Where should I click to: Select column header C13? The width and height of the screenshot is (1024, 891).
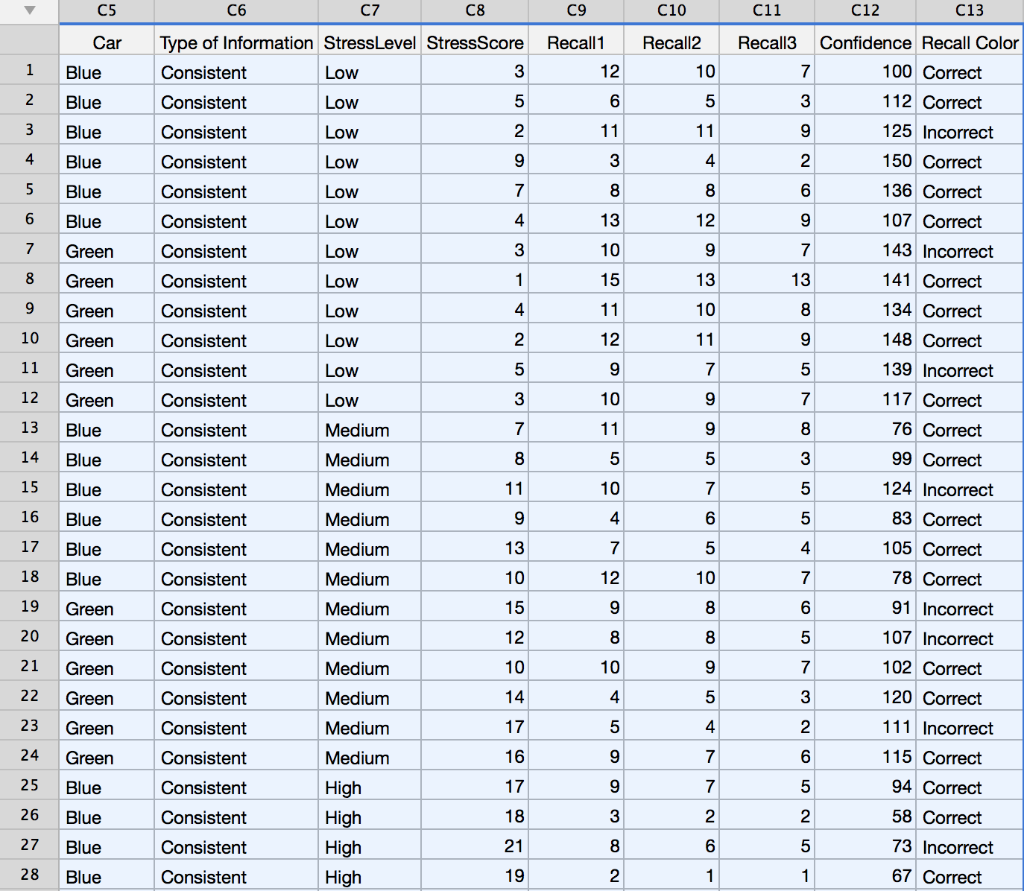coord(969,11)
